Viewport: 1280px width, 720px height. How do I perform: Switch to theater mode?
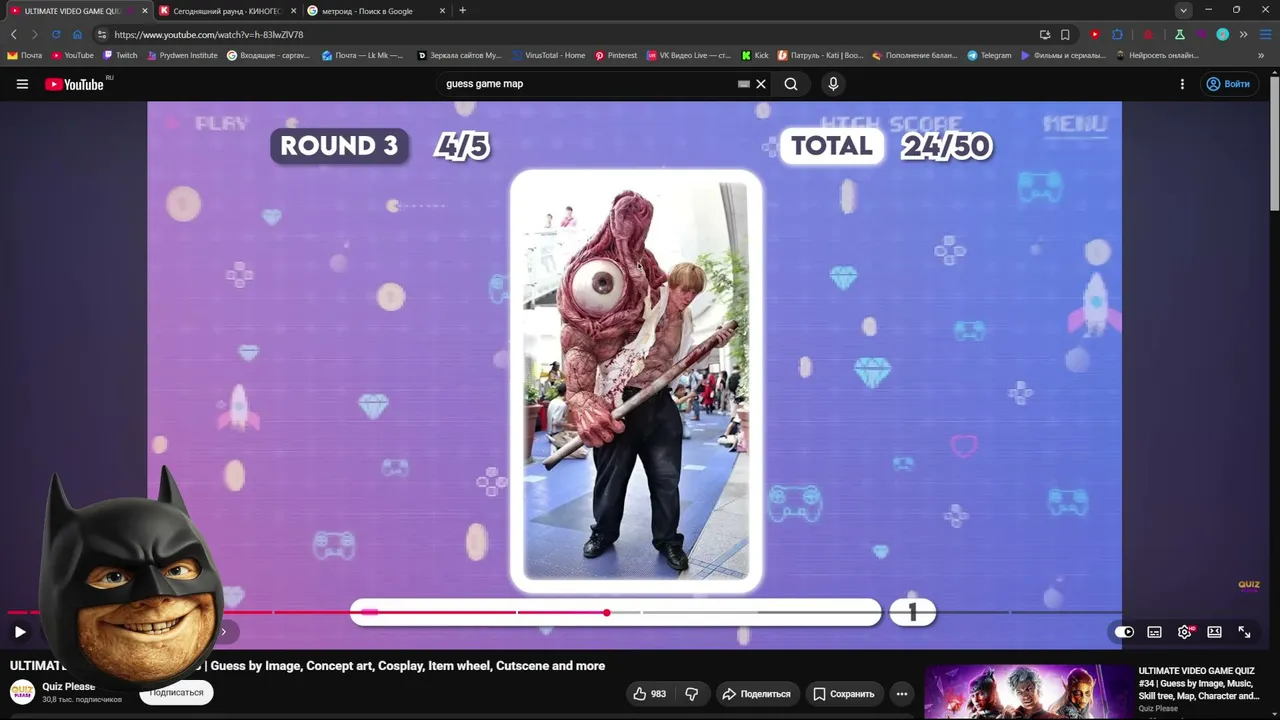[x=1214, y=632]
